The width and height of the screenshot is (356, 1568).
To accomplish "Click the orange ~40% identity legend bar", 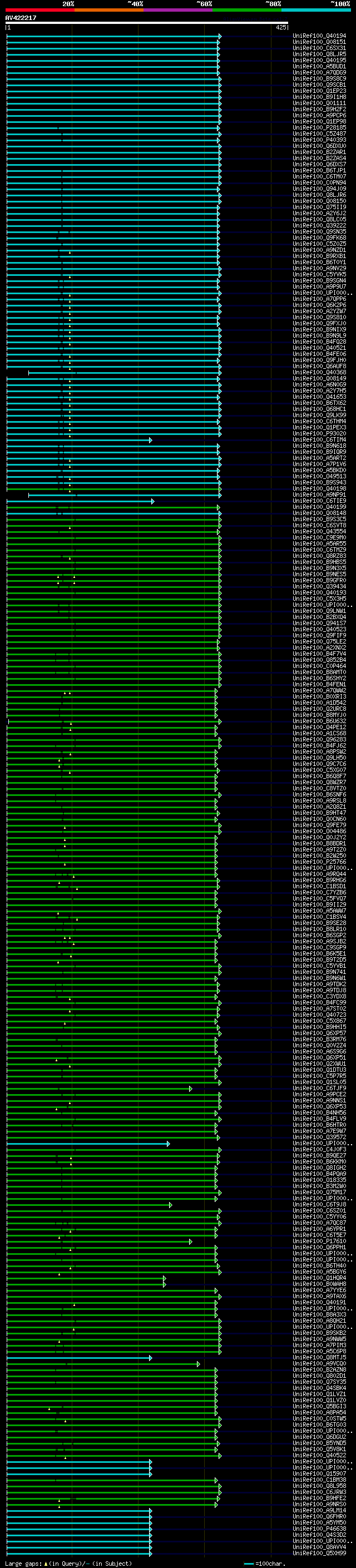I will tap(109, 10).
